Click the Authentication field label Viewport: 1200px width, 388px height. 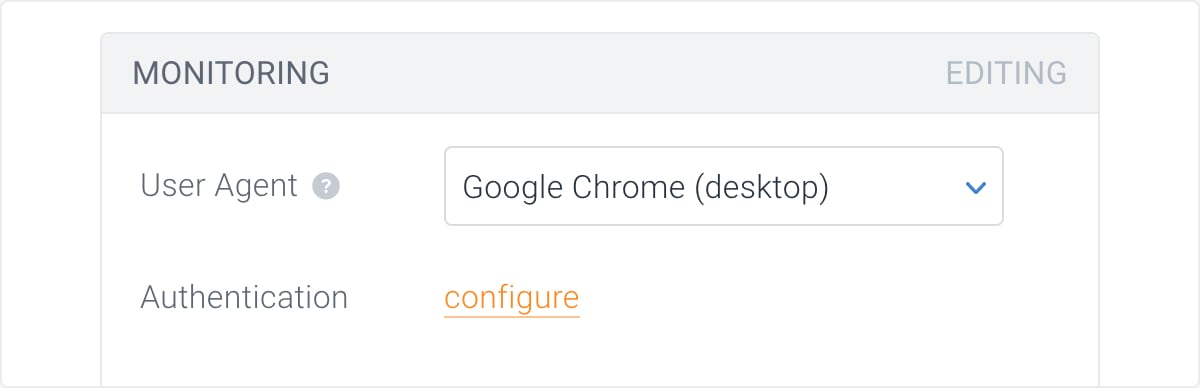[x=244, y=297]
